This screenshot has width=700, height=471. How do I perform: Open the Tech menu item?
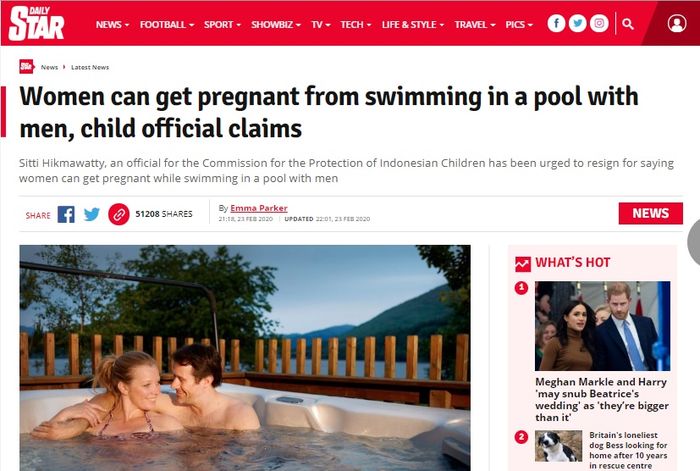coord(355,25)
